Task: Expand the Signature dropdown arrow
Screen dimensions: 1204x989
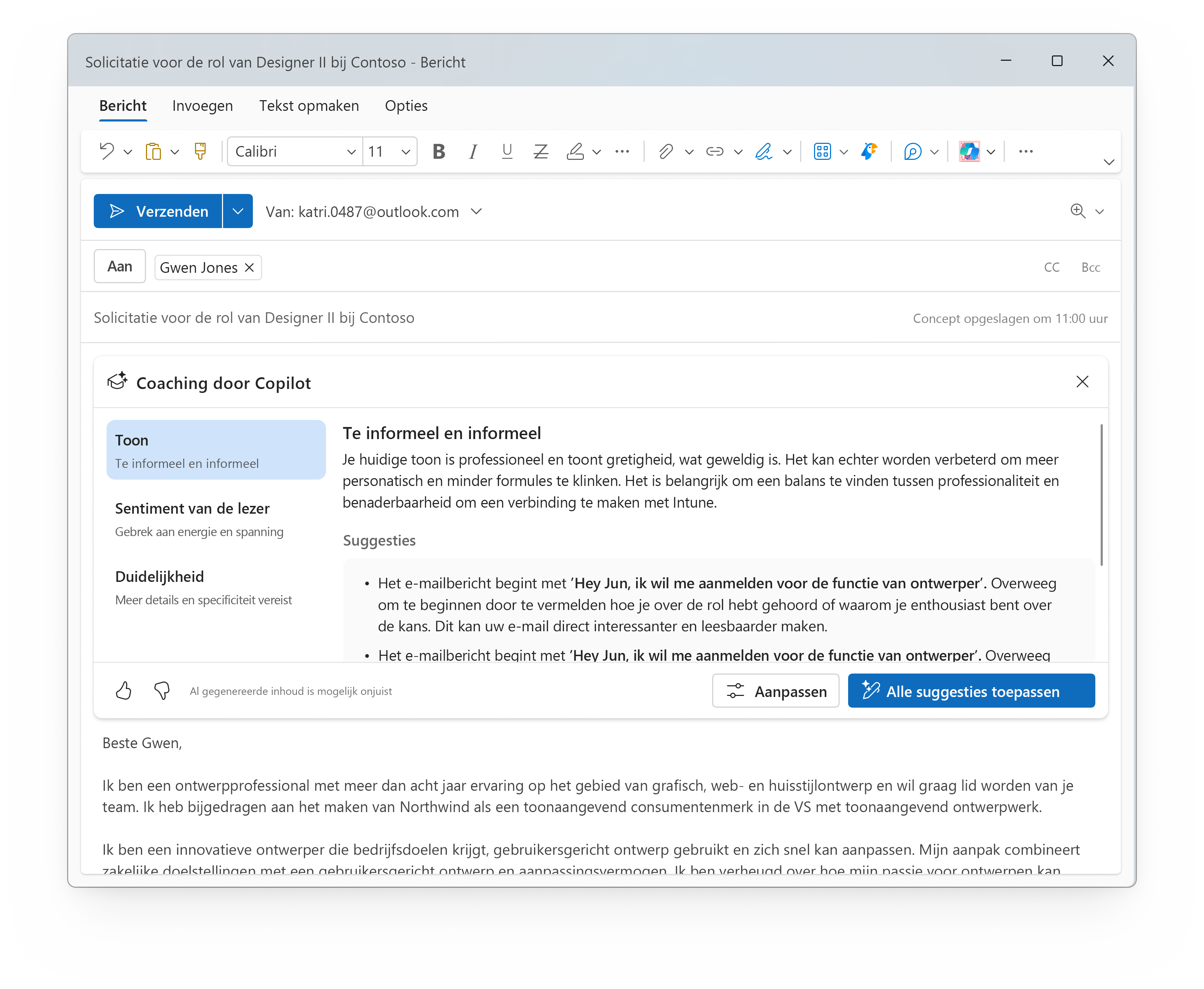Action: [x=787, y=152]
